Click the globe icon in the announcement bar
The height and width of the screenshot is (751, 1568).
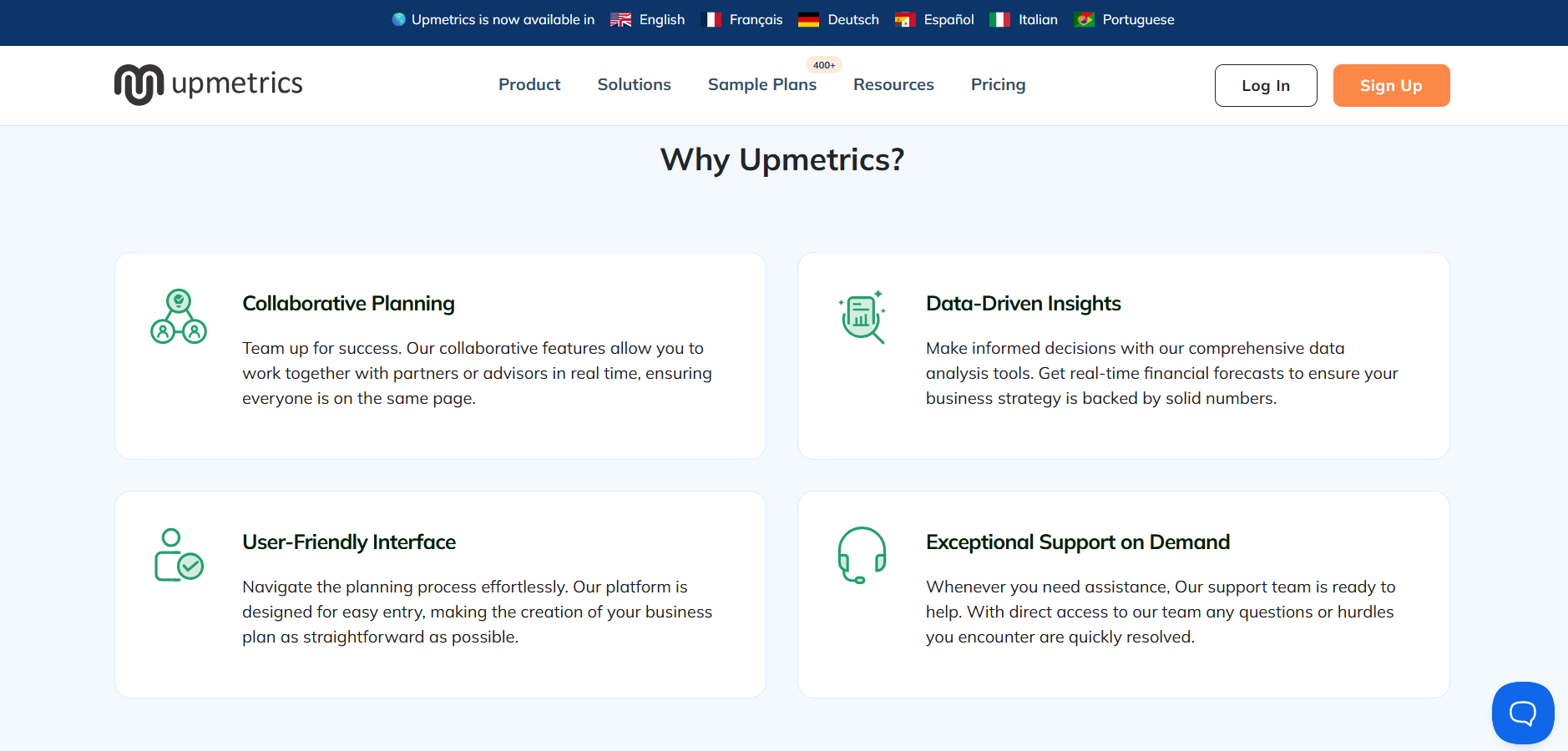pos(399,19)
